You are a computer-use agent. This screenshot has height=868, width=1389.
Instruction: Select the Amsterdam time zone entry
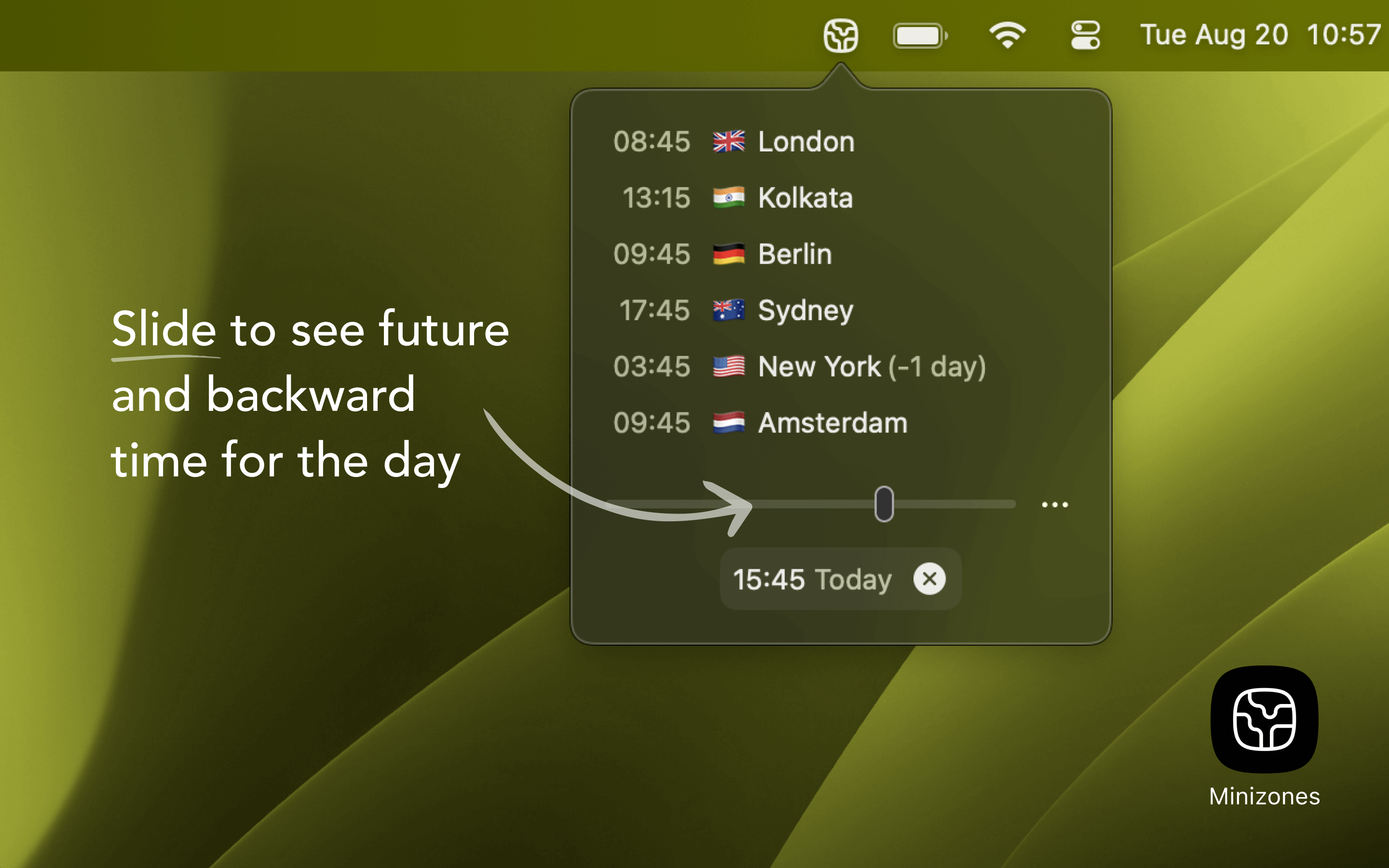tap(832, 422)
